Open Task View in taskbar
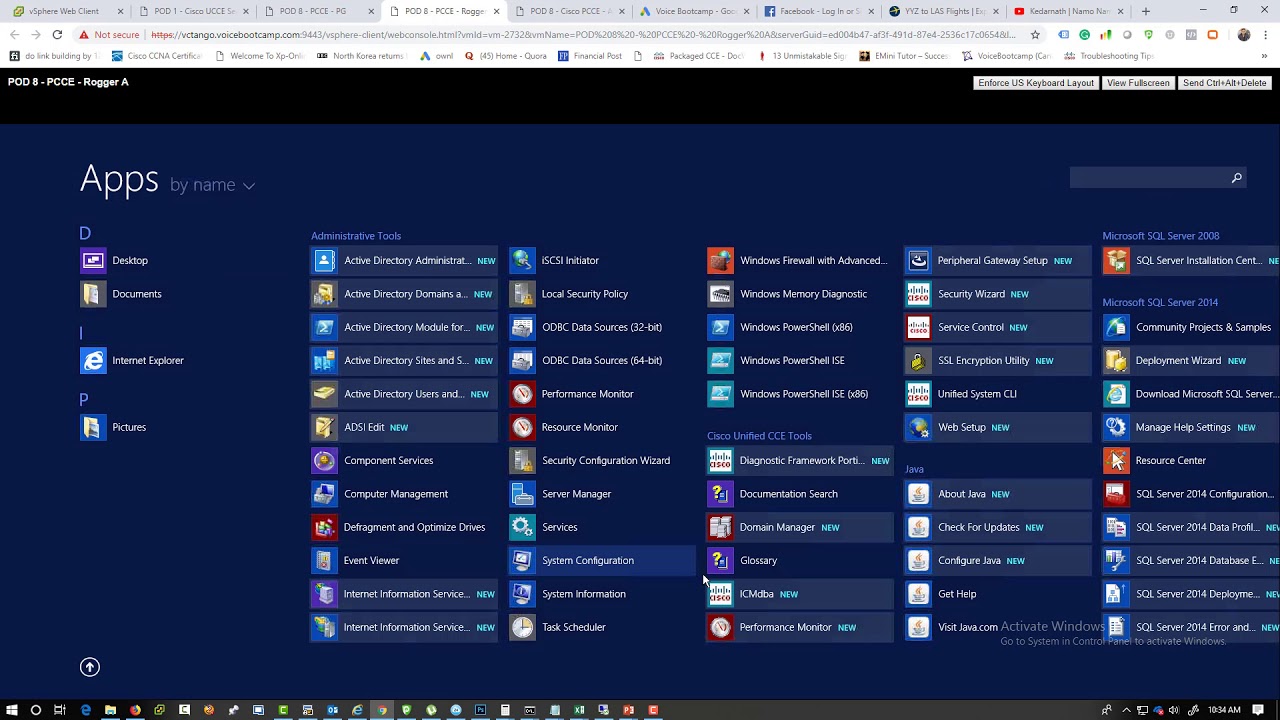The image size is (1280, 720). (x=60, y=710)
